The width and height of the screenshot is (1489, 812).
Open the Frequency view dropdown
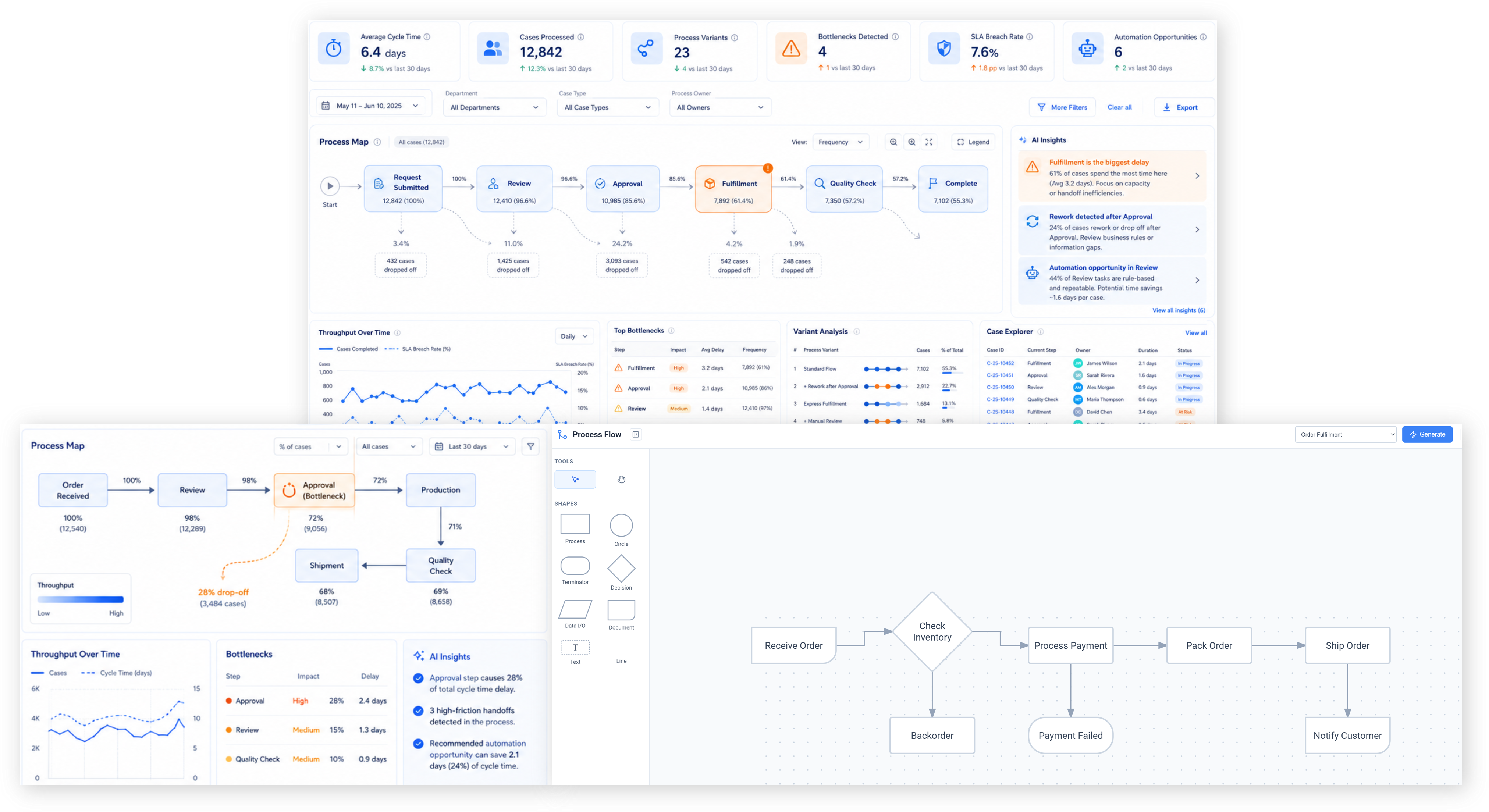pyautogui.click(x=841, y=142)
